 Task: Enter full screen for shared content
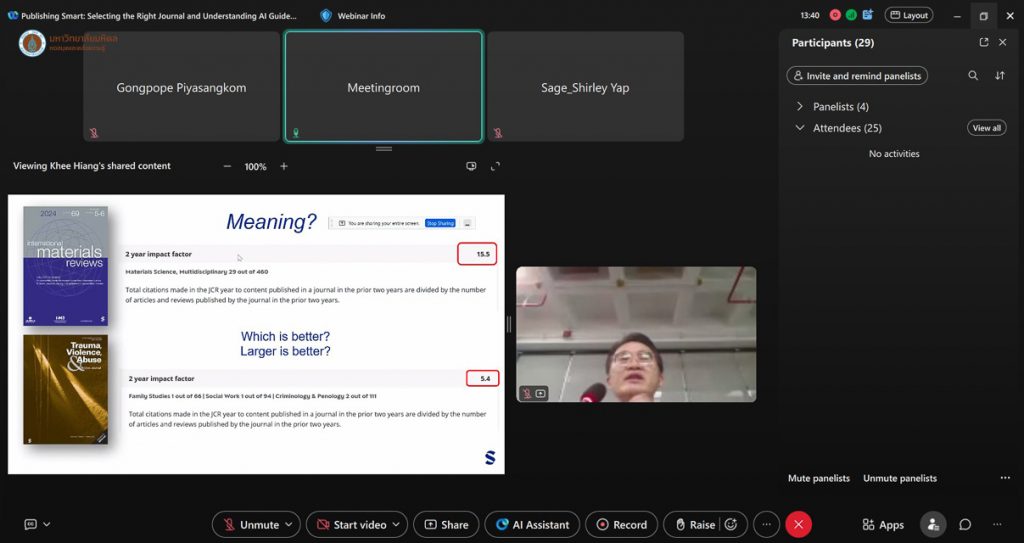pyautogui.click(x=495, y=166)
